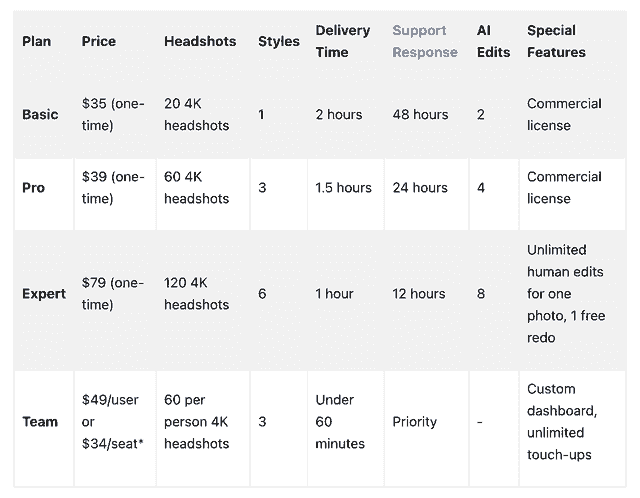The height and width of the screenshot is (498, 640).
Task: Click the 1.5 hours delivery time cell
Action: [343, 187]
